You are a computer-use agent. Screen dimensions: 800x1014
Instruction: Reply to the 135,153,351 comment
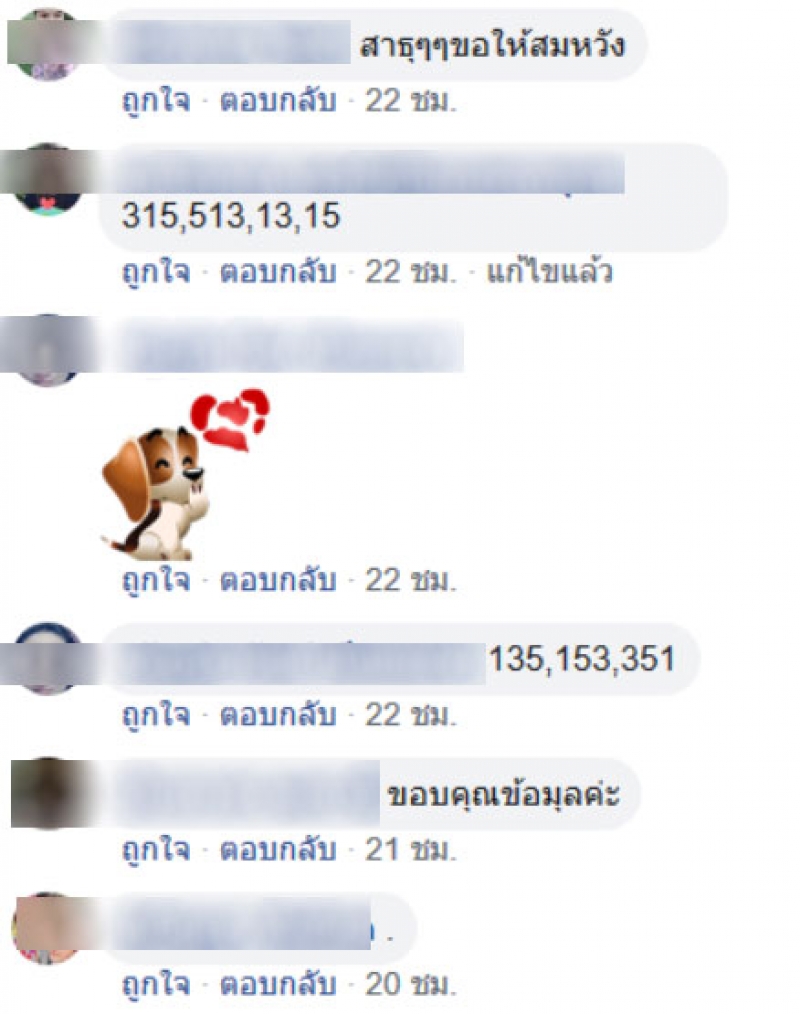click(278, 715)
